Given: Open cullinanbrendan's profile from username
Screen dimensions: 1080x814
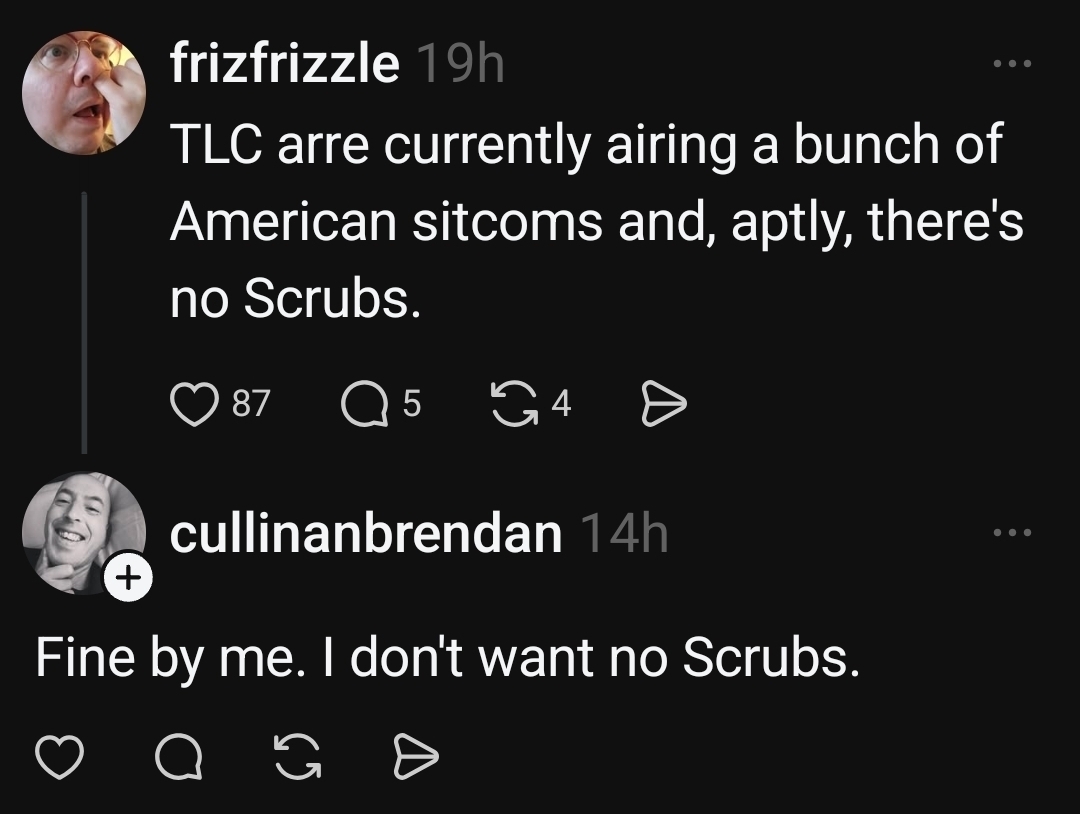Looking at the screenshot, I should [365, 533].
